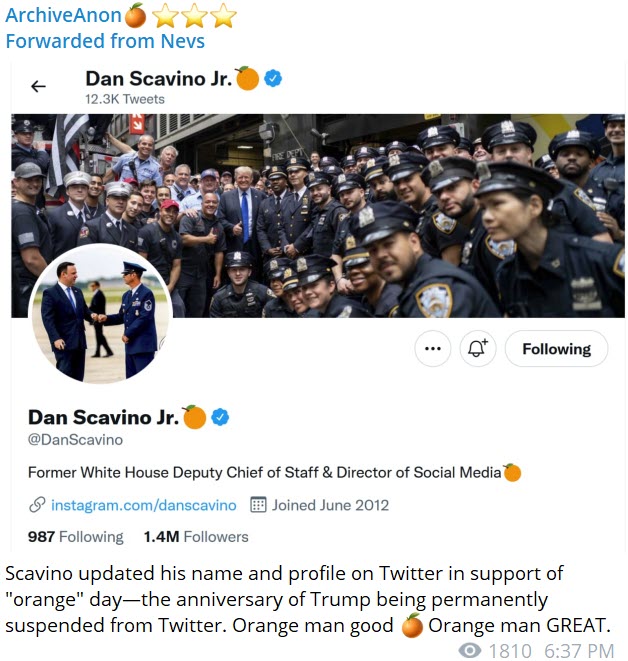Open the 987 Following list
The width and height of the screenshot is (628, 661).
coord(76,537)
